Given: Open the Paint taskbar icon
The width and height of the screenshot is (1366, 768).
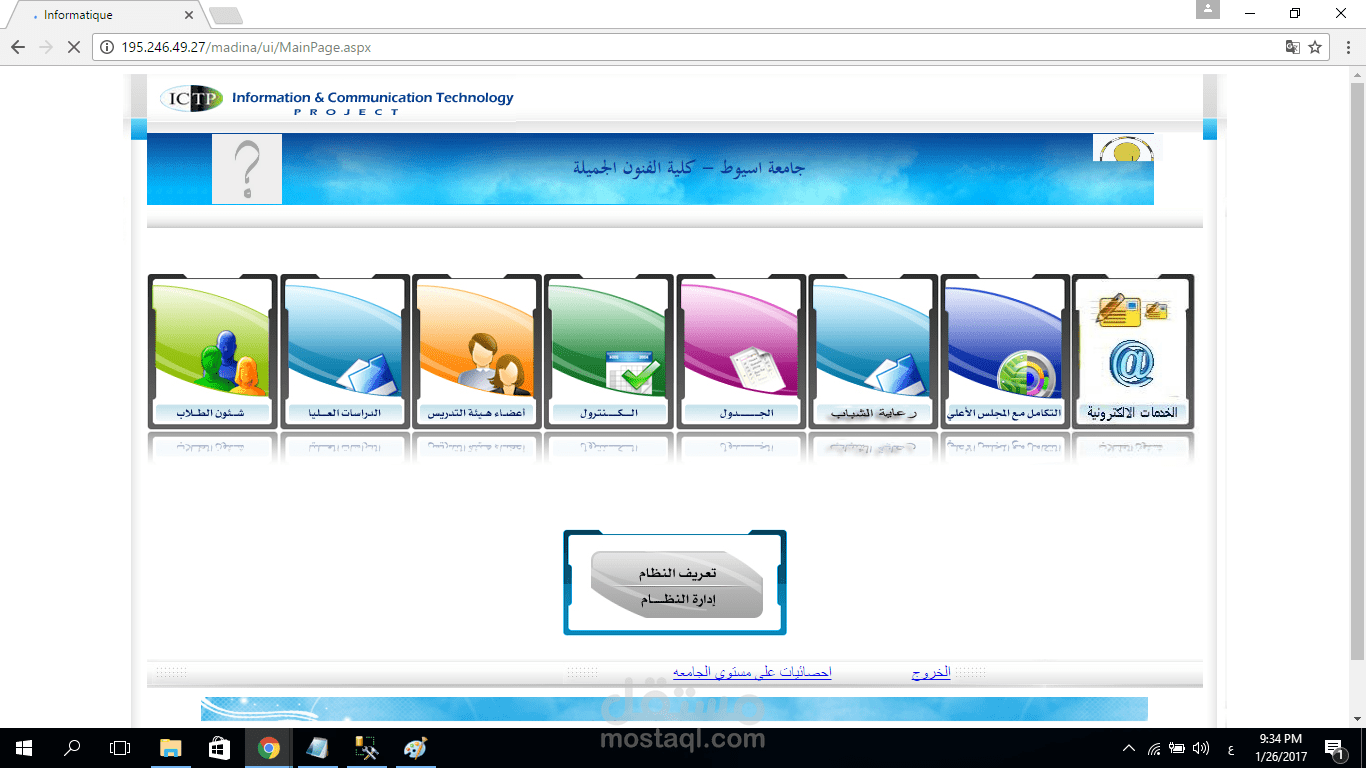Looking at the screenshot, I should (414, 748).
